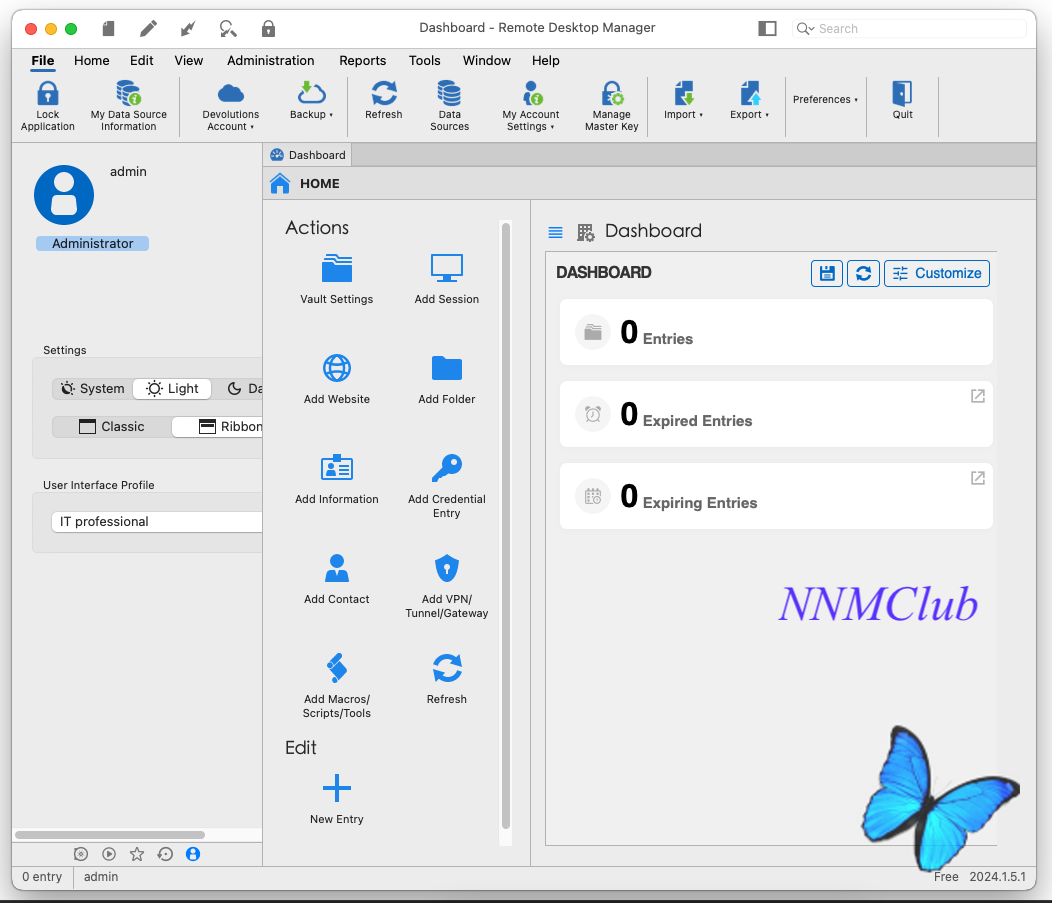Open the Reports menu
This screenshot has height=903, width=1052.
pos(362,60)
